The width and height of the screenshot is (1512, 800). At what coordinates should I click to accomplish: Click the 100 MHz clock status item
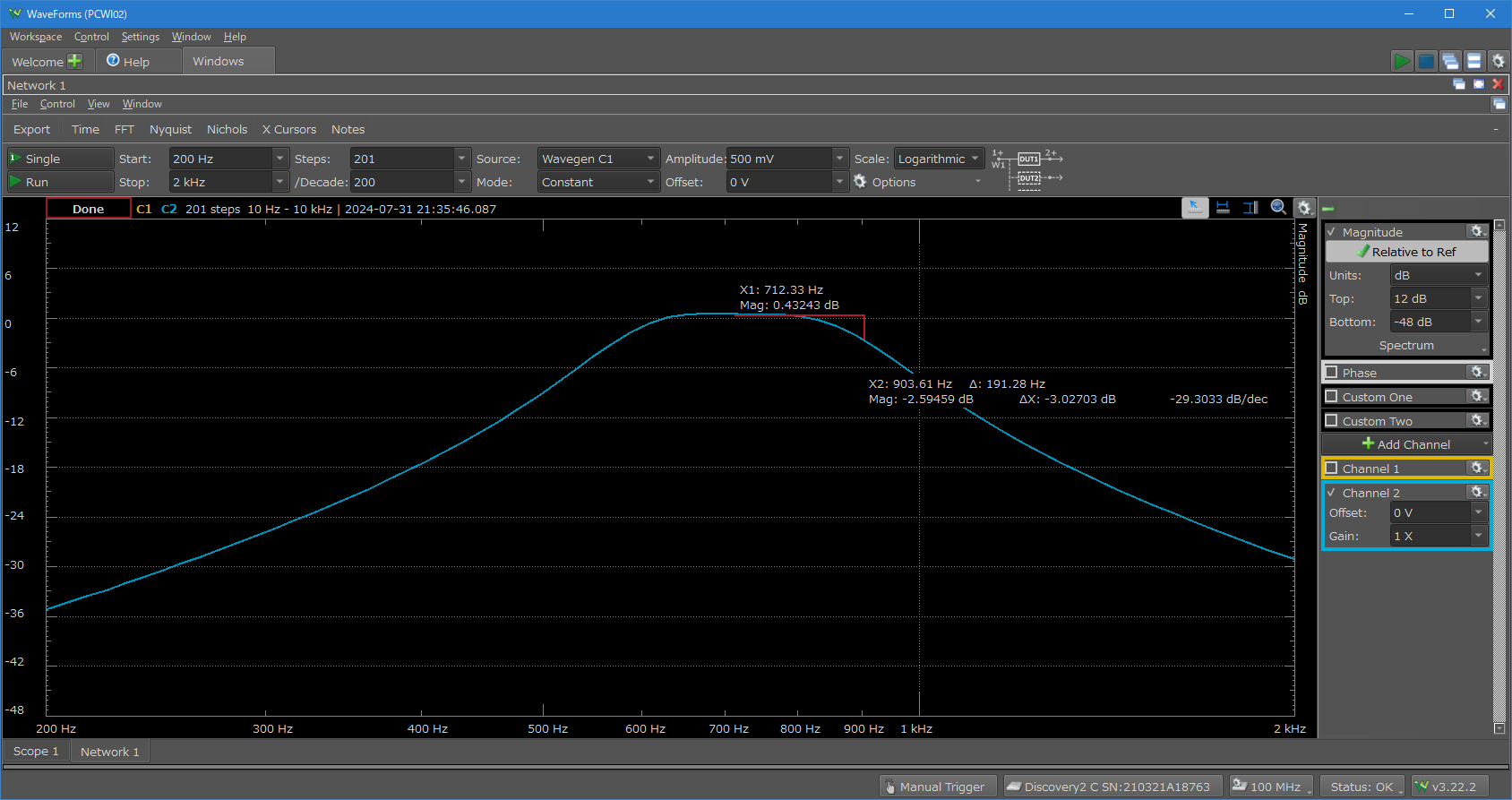(1270, 787)
